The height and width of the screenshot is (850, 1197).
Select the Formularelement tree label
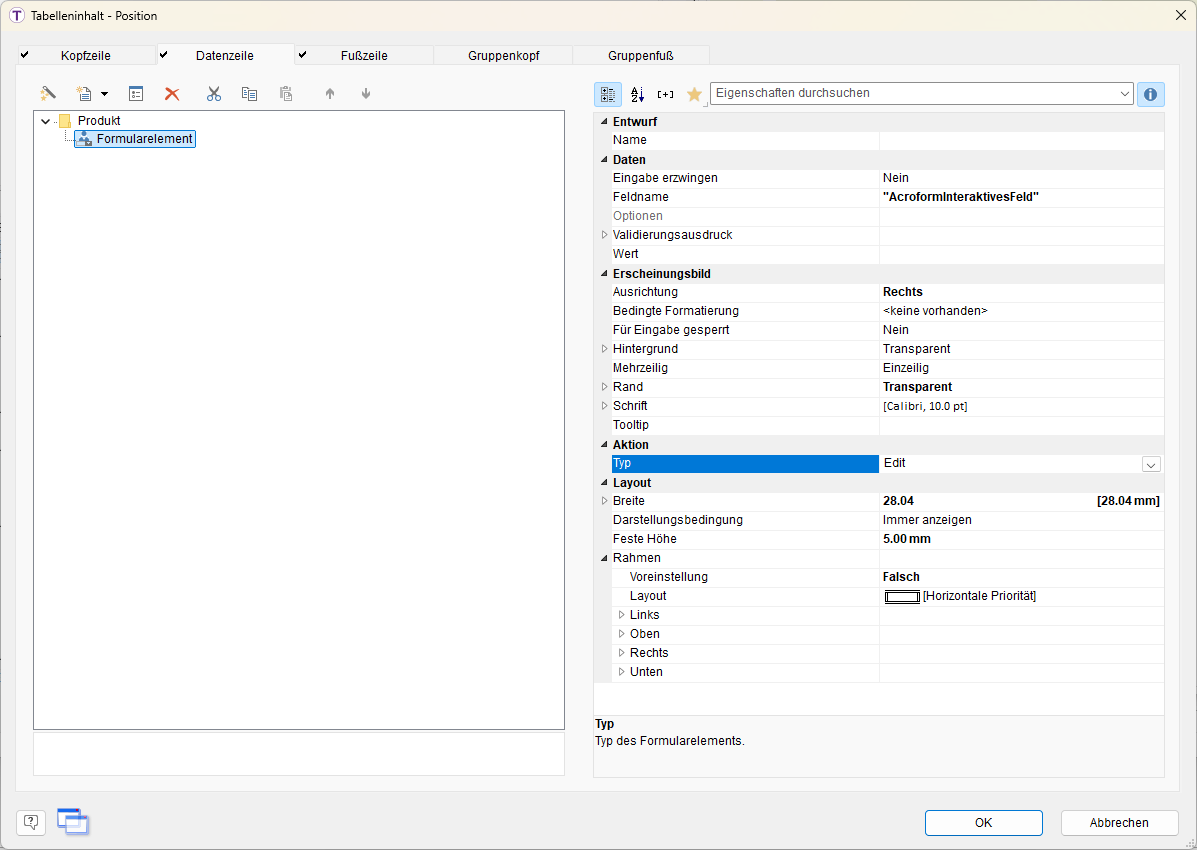click(x=144, y=139)
